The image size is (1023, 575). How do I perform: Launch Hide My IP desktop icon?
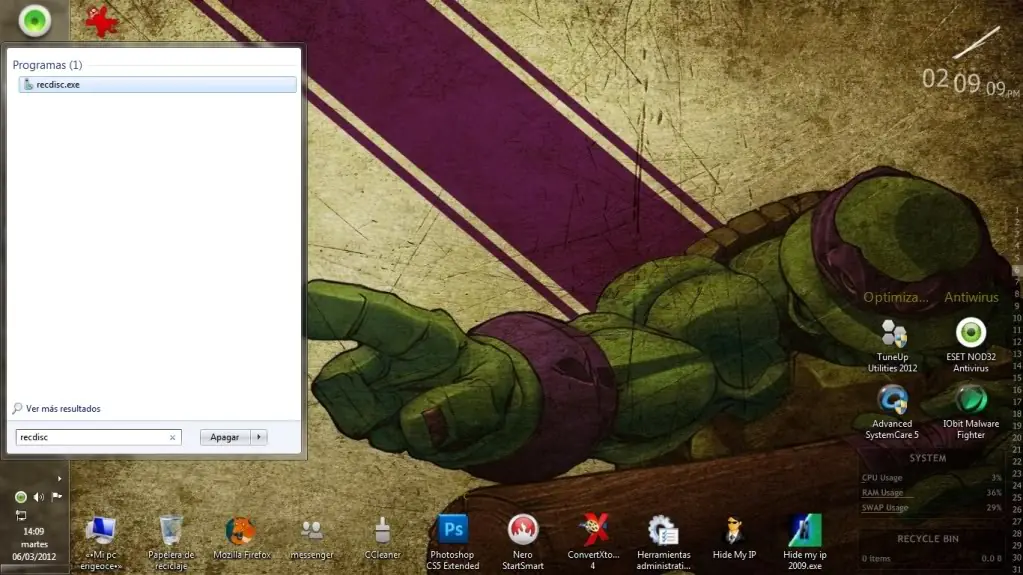734,538
